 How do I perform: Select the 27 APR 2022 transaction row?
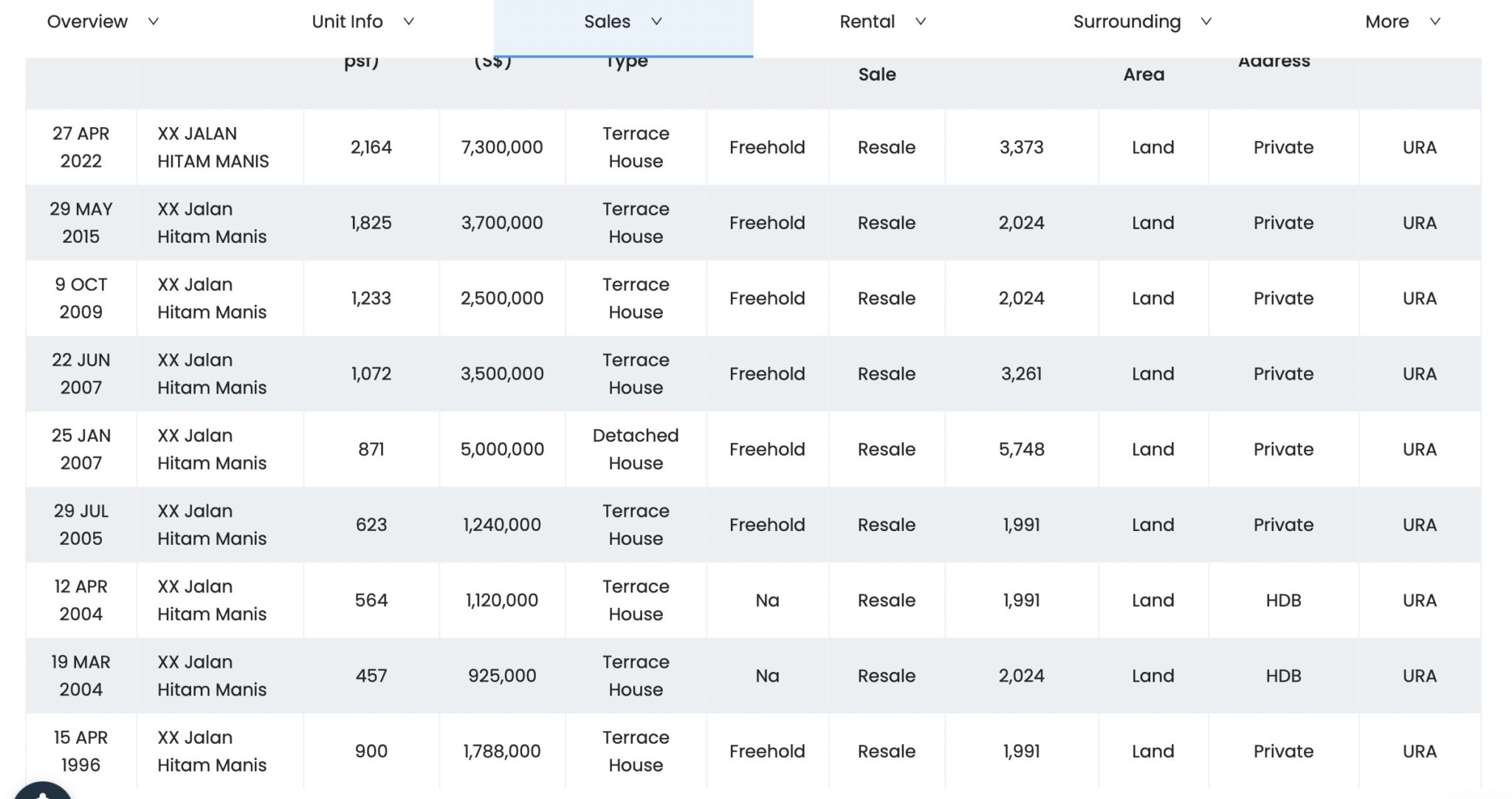pyautogui.click(x=80, y=147)
